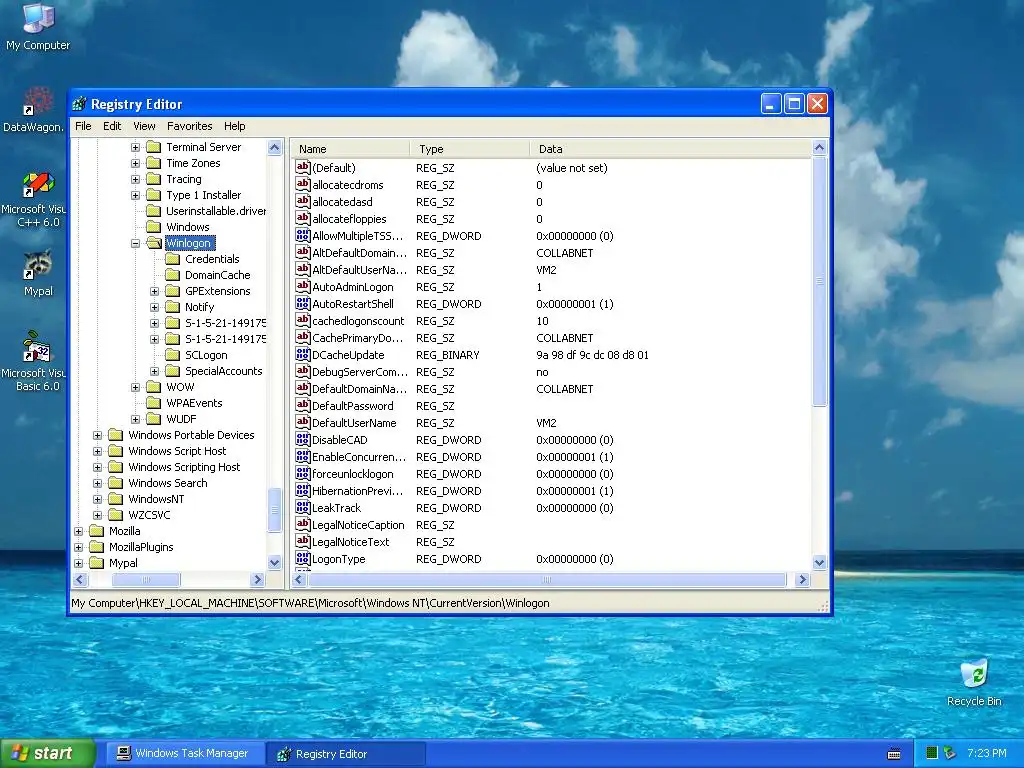Select the LegalNoticeCaption value icon
Screen dimensions: 1024x768
click(302, 524)
